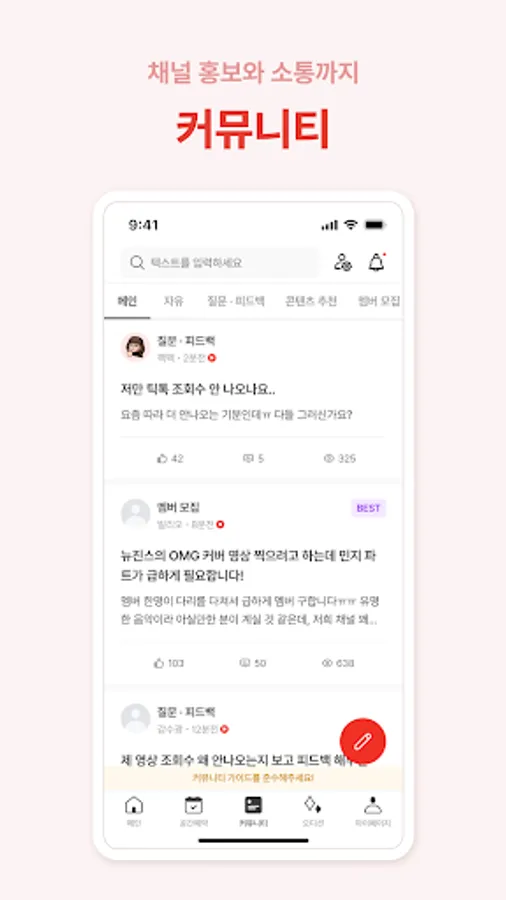Switch to the 질문 · 피드백 tab
The image size is (506, 900).
(236, 301)
